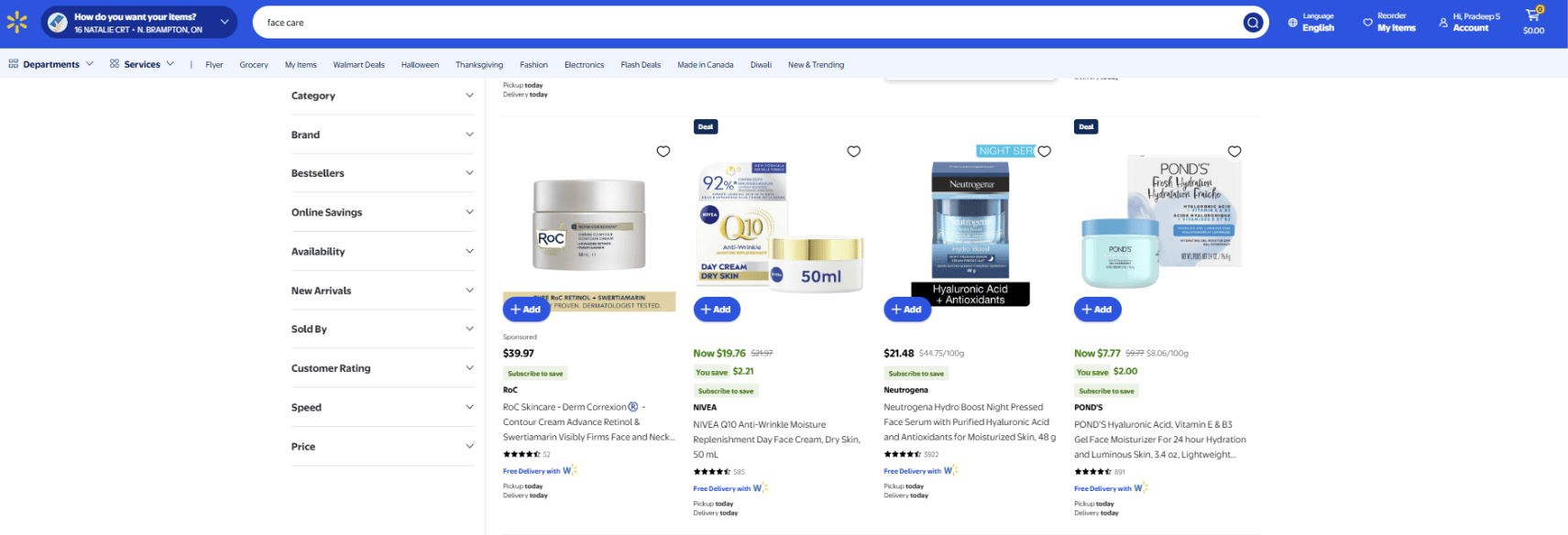Add Neutrogena Hydro Boost to wishlist heart
Screen dimensions: 1568x535
[x=1044, y=151]
